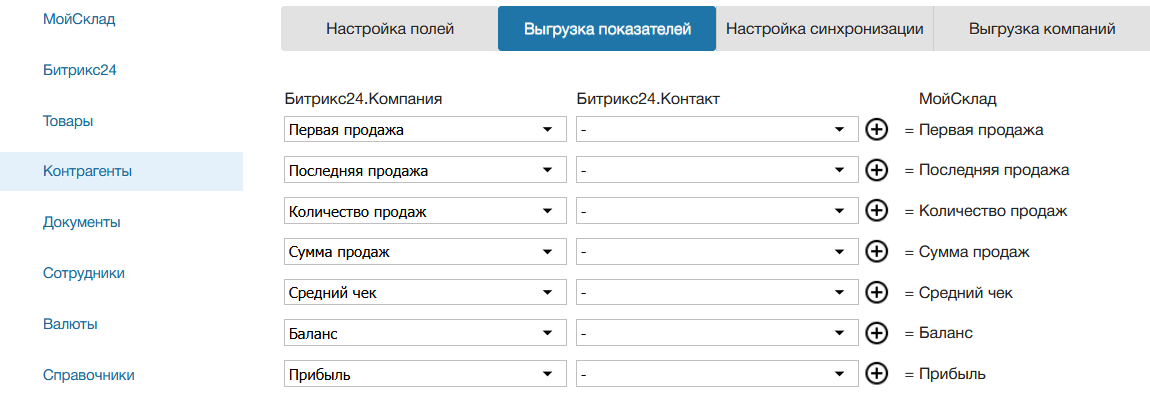Go to the Выгрузка компаний tab

[x=1042, y=29]
